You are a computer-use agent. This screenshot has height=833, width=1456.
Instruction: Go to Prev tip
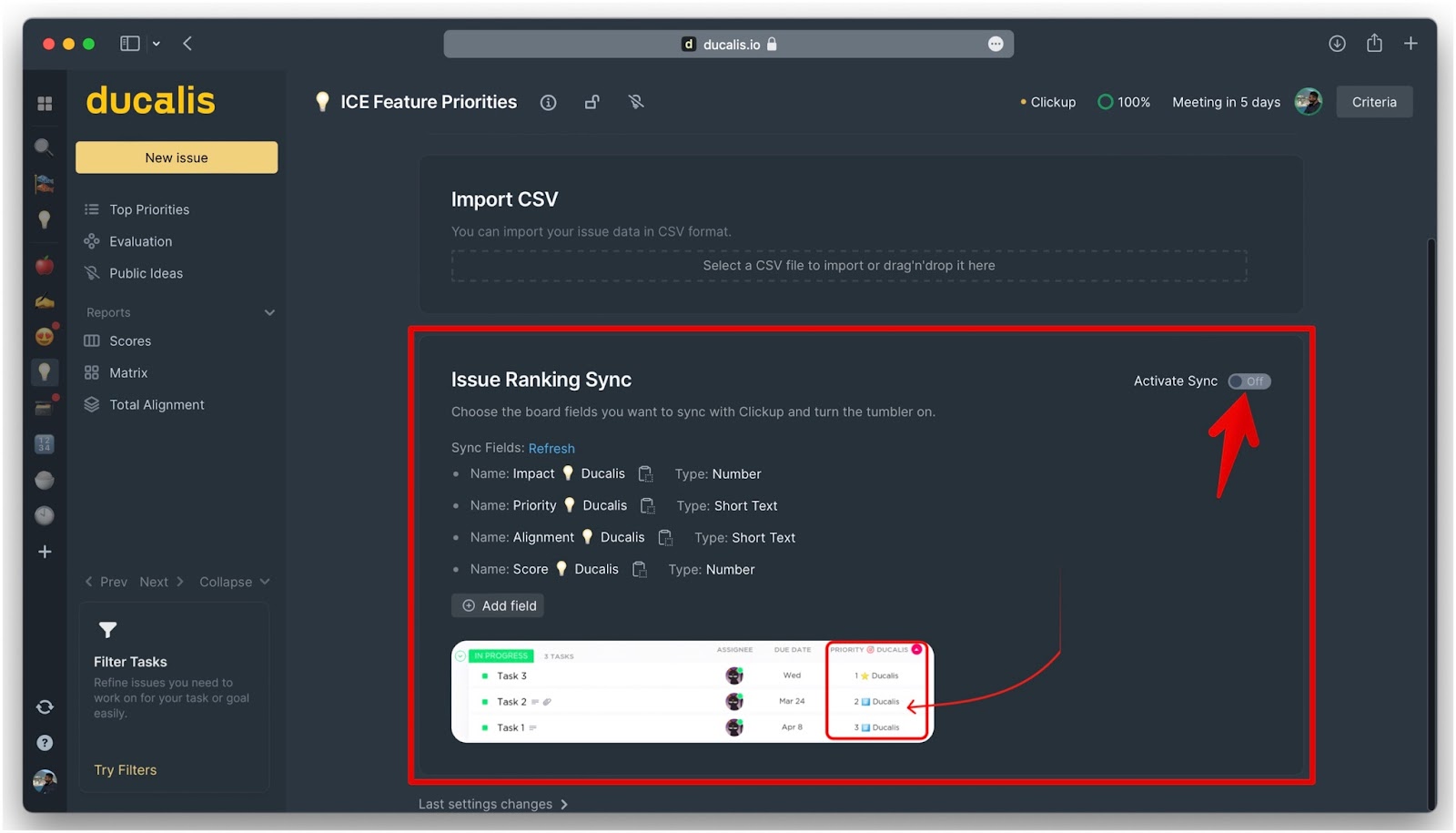pyautogui.click(x=106, y=582)
